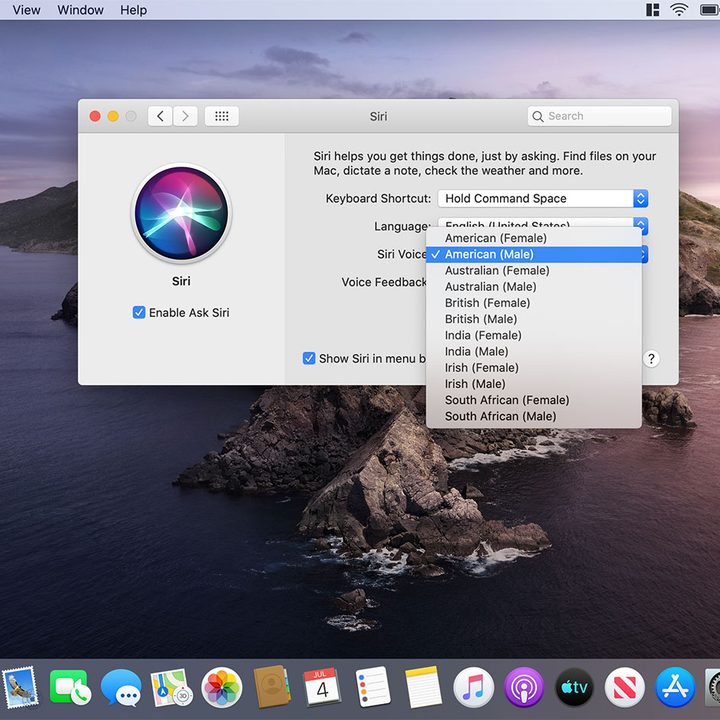Close the Siri preferences window
Screen dimensions: 720x720
click(95, 116)
